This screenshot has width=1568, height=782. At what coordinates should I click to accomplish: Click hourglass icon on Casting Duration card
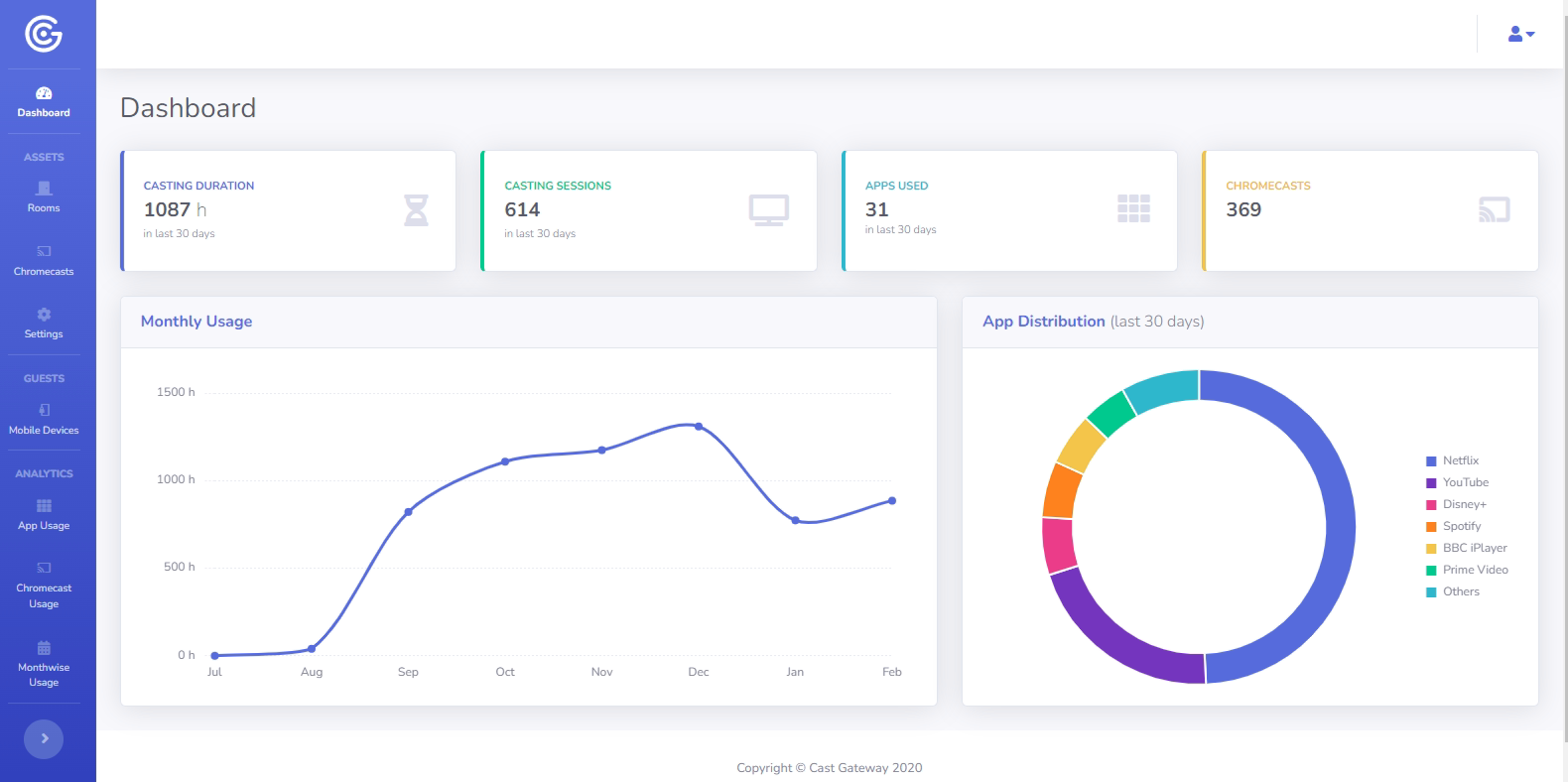(x=416, y=210)
